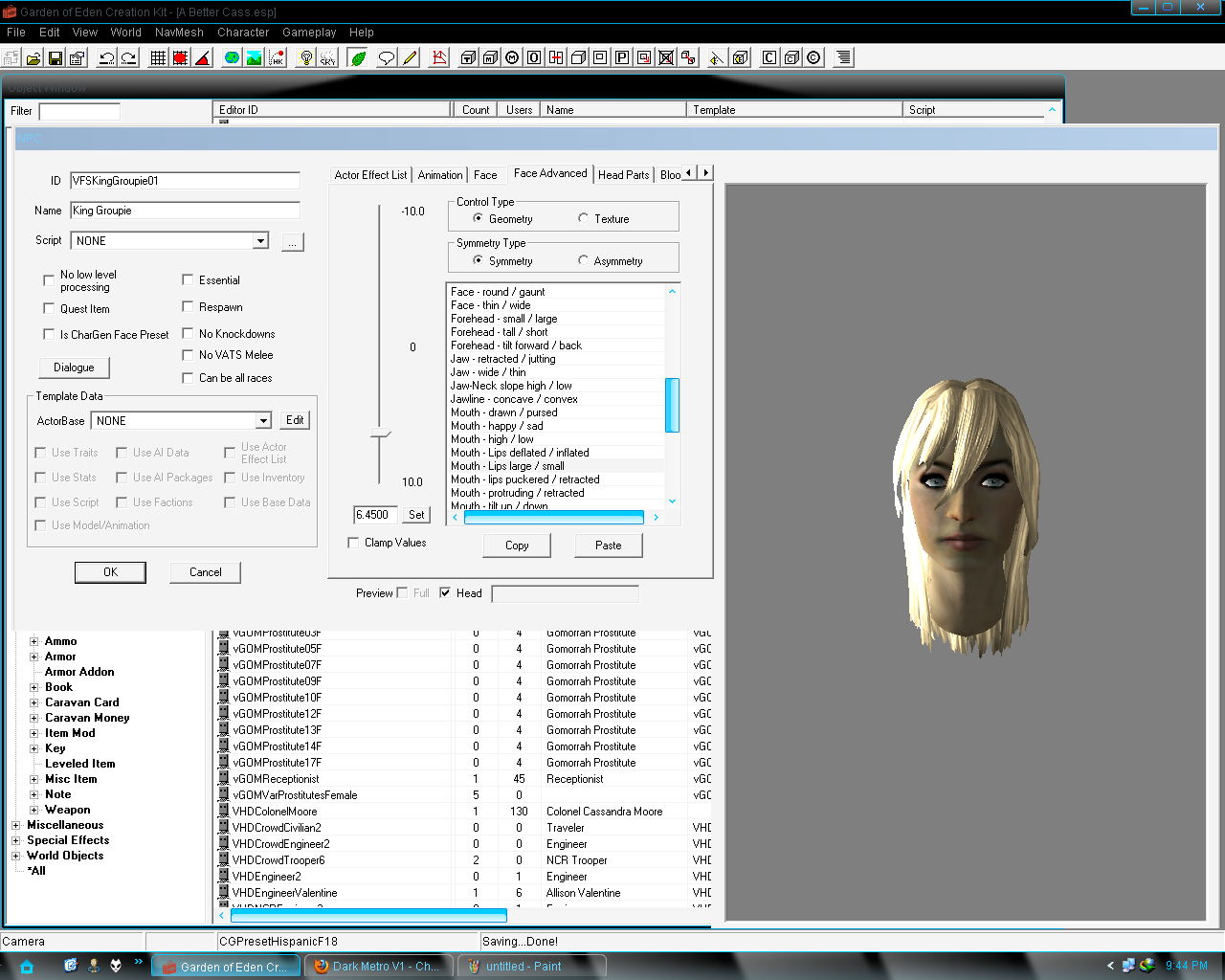The image size is (1225, 980).
Task: Open the NavMesh menu
Action: (x=179, y=33)
